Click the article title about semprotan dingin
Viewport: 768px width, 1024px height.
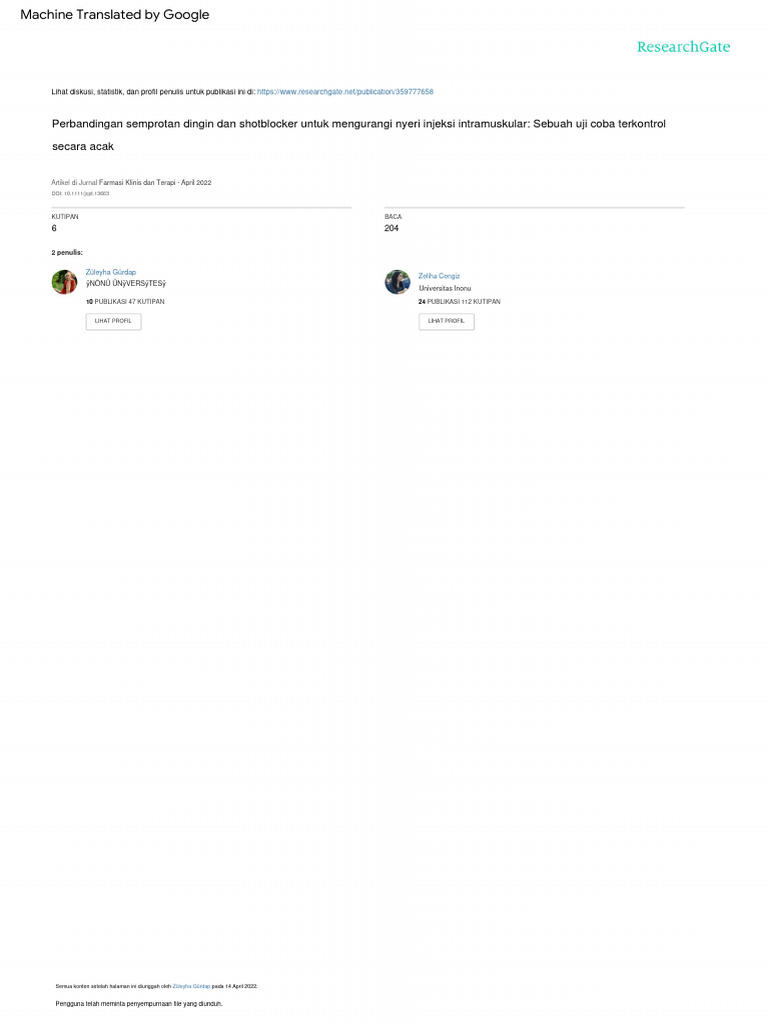pos(359,135)
